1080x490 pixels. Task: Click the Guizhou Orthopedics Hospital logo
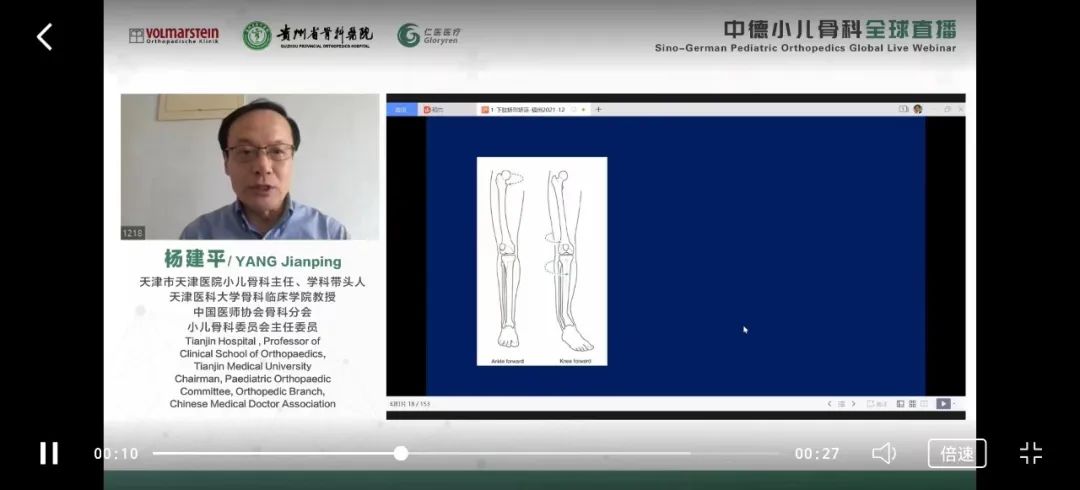click(308, 36)
